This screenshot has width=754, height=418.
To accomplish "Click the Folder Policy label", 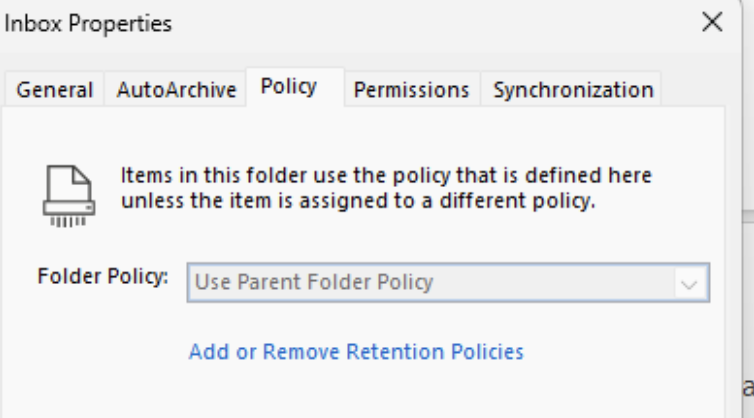I will coord(102,277).
